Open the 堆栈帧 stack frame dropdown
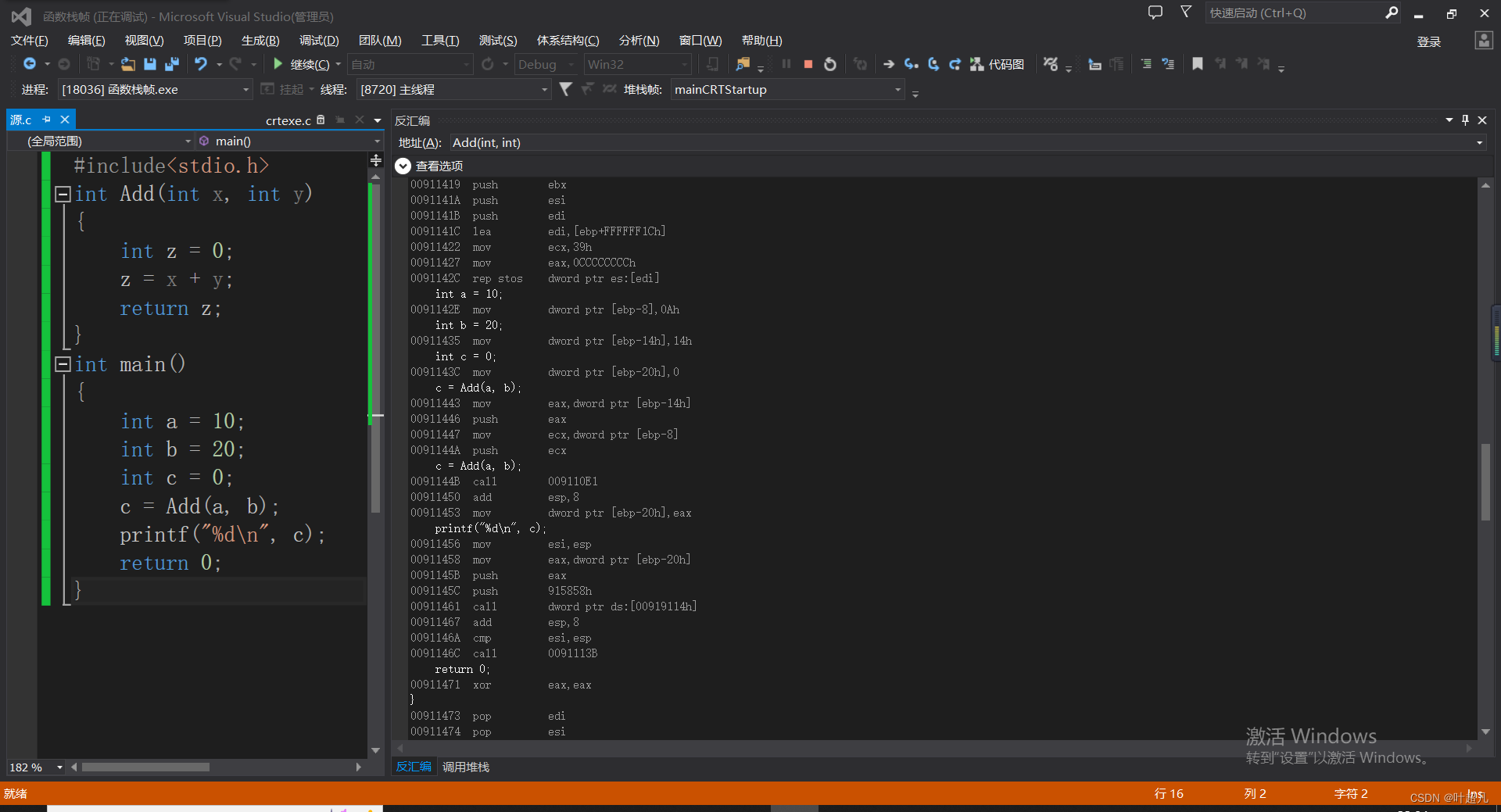The image size is (1501, 812). (x=897, y=90)
